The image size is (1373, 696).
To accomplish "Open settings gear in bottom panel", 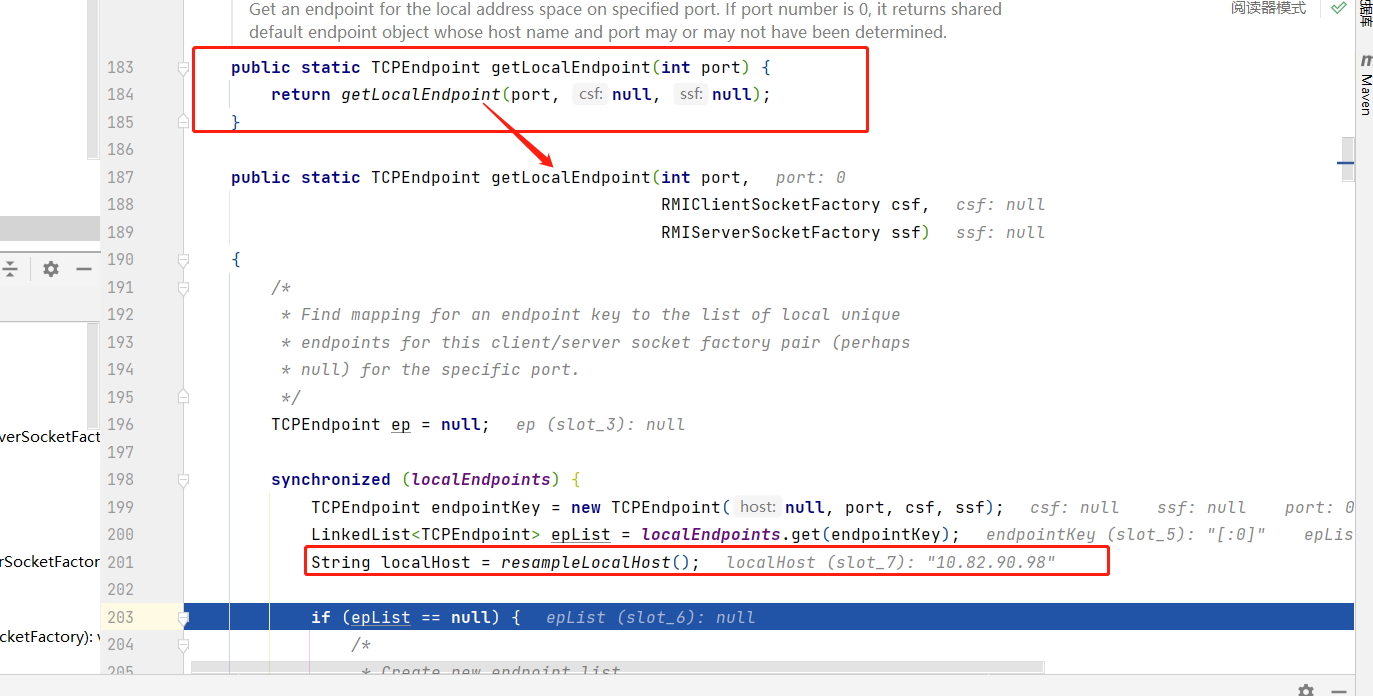I will 1305,690.
